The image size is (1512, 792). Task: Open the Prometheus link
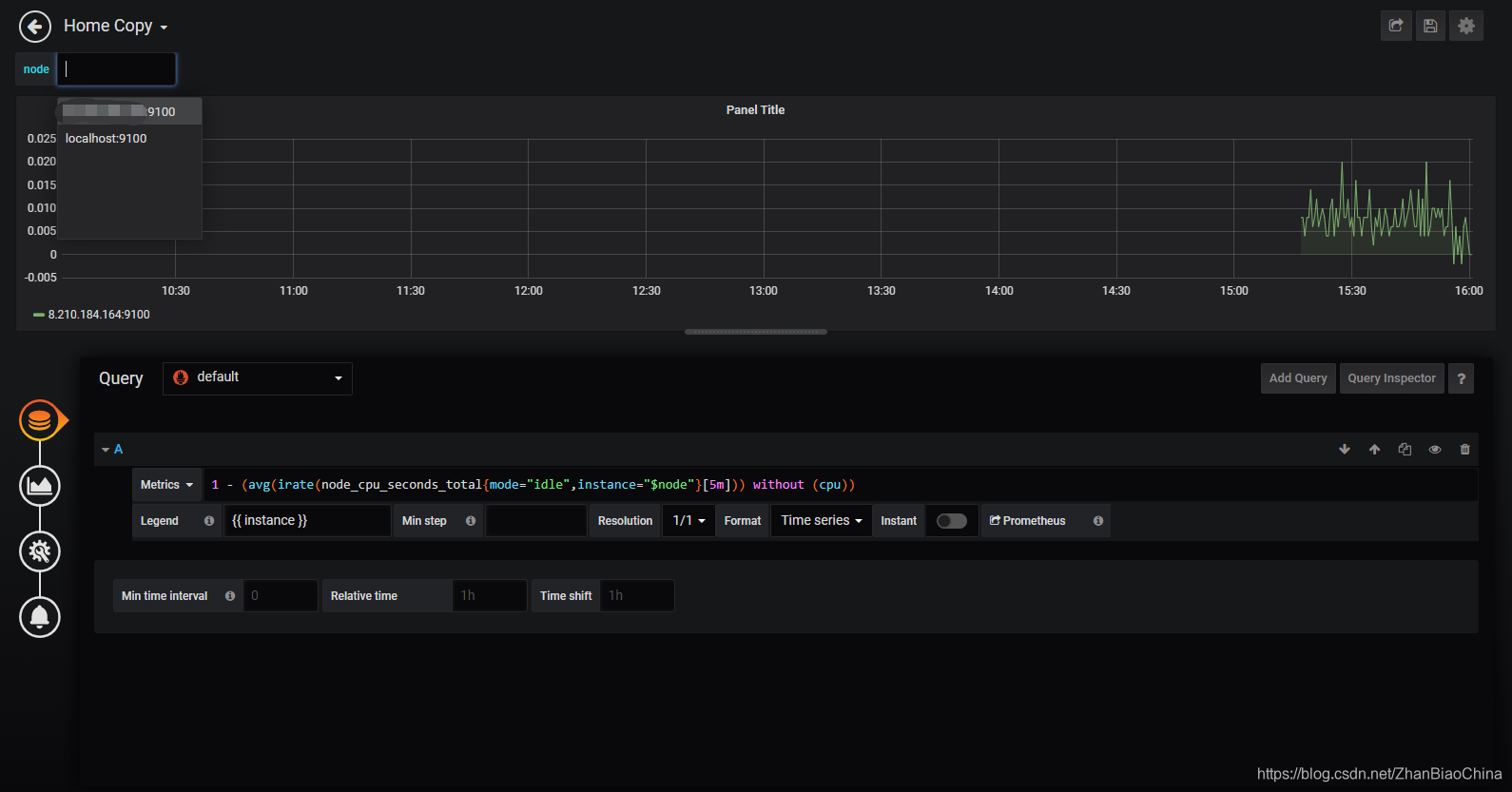[1028, 521]
